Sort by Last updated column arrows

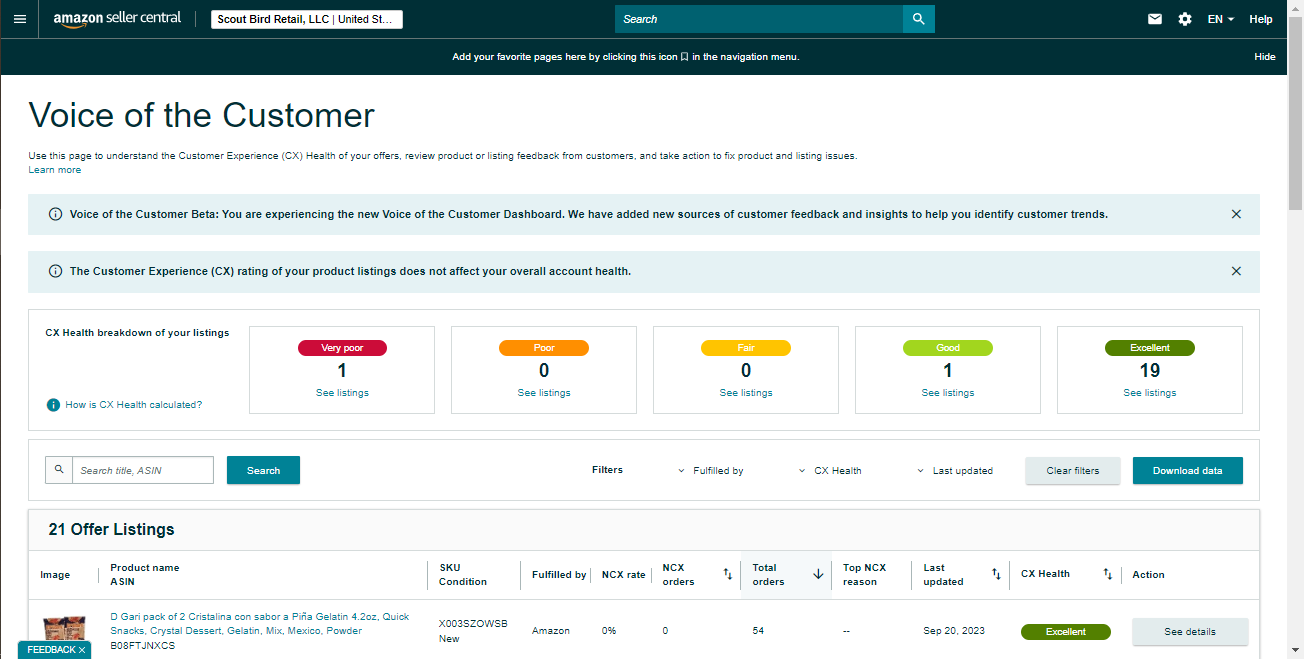tap(996, 574)
